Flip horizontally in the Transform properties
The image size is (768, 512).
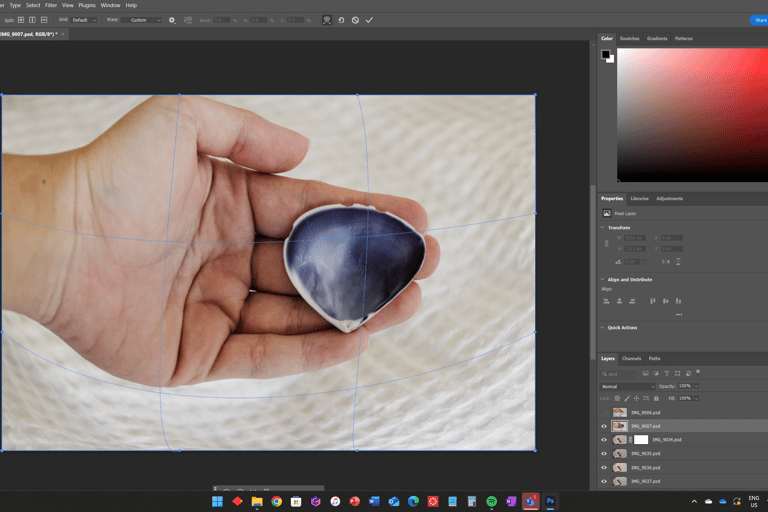click(x=665, y=262)
